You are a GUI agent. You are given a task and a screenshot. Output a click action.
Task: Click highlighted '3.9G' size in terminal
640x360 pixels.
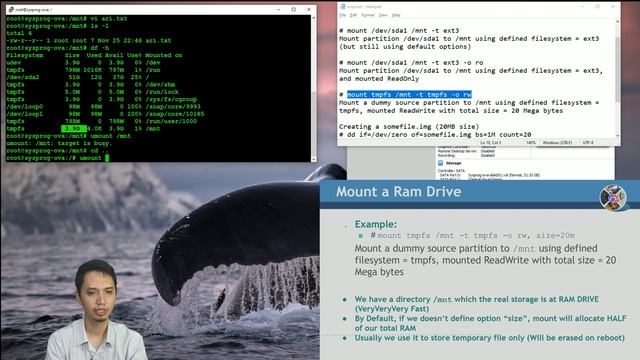click(73, 129)
